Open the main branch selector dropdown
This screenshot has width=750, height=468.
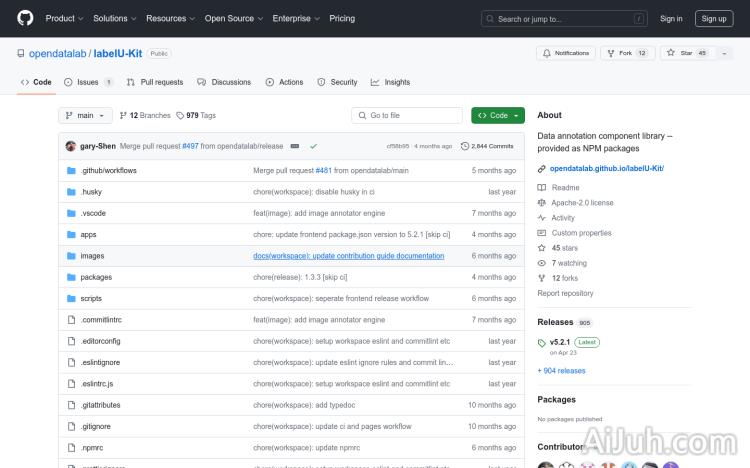point(84,116)
